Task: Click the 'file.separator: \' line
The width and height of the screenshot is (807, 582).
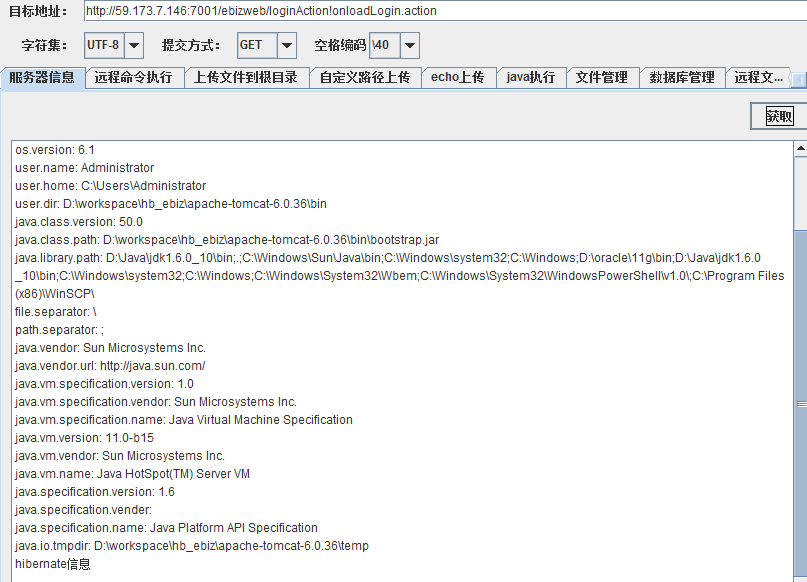Action: (x=56, y=312)
